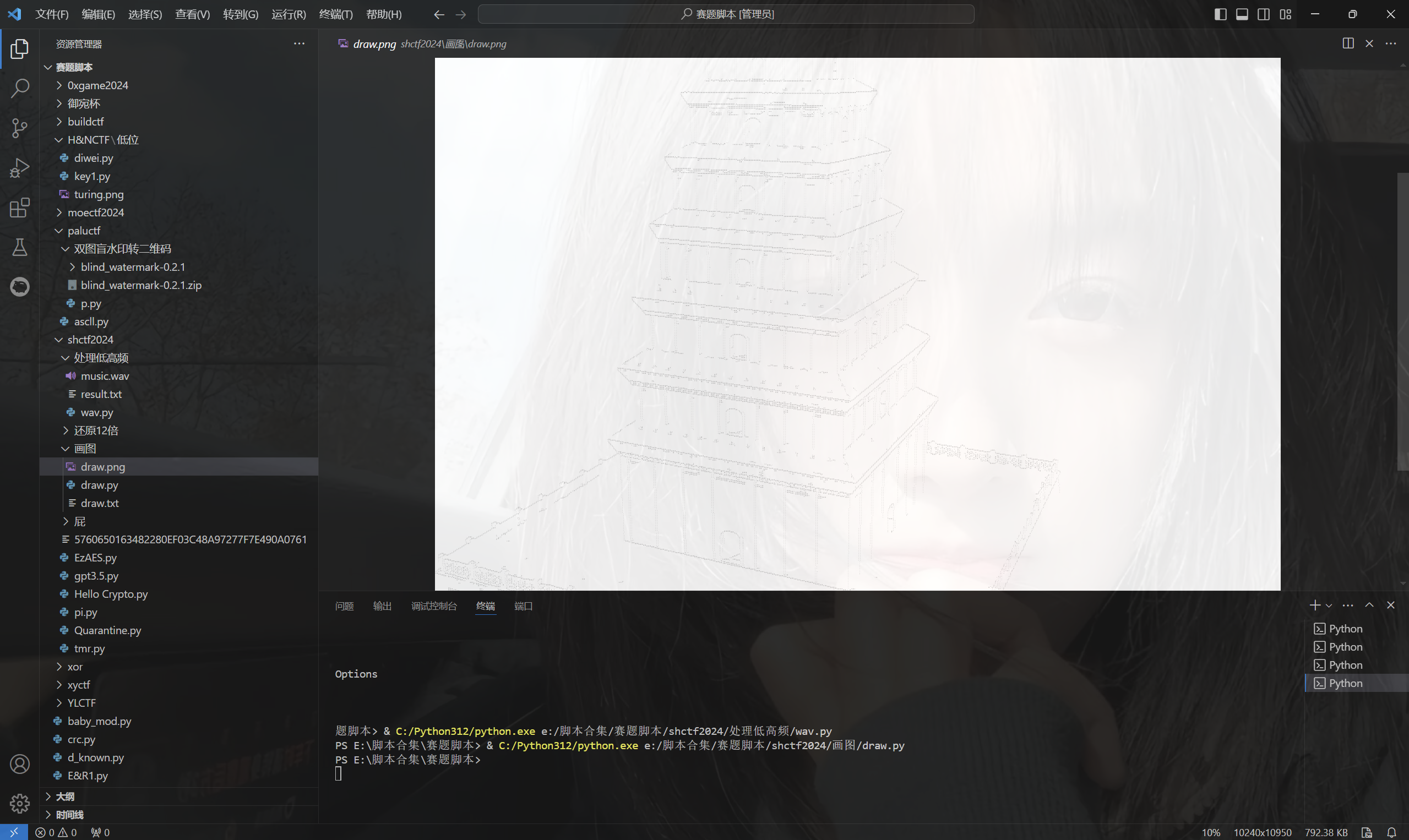
Task: Collapse the shctf2024 folder
Action: click(178, 340)
